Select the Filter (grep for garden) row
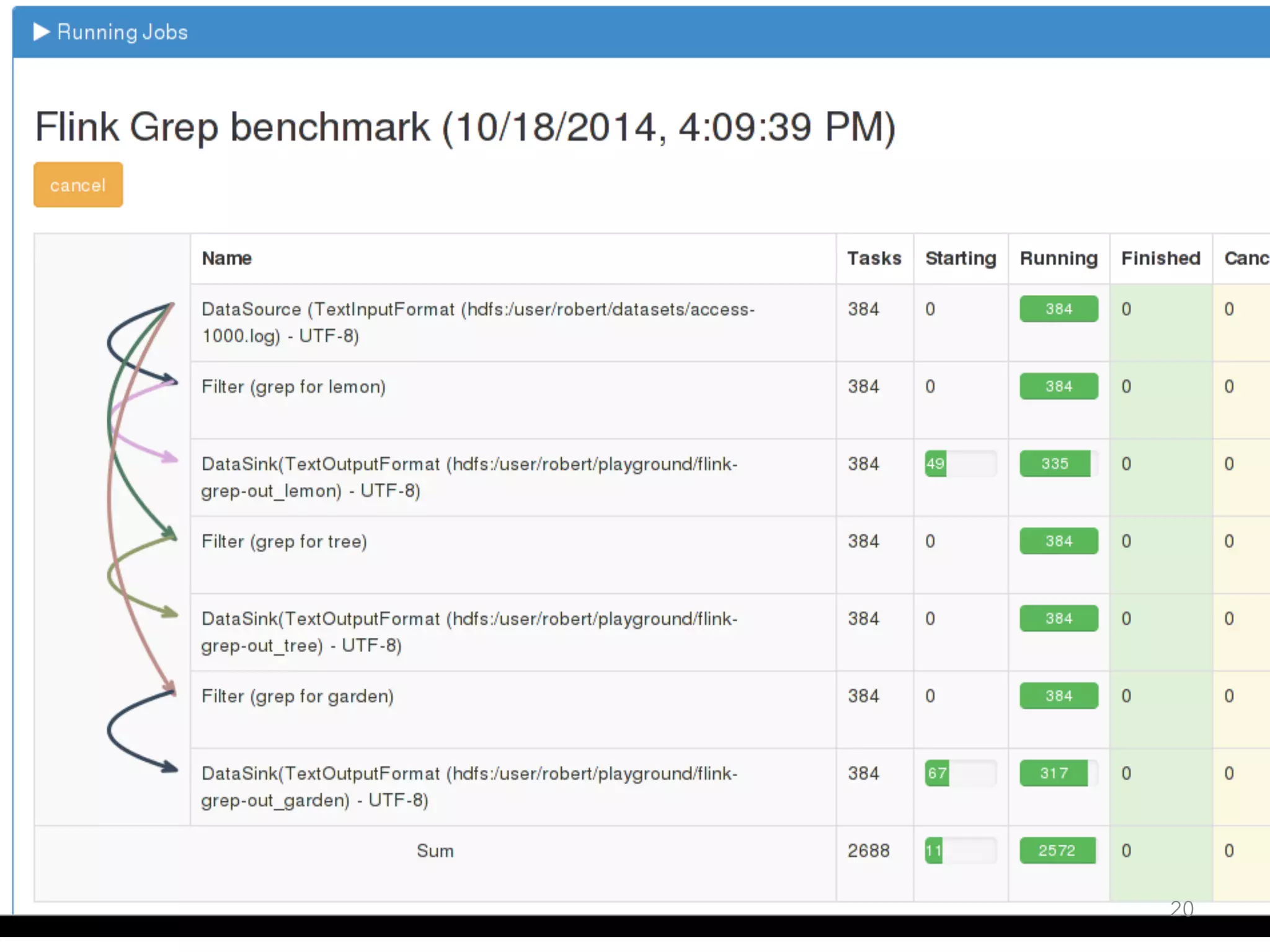 click(x=297, y=697)
